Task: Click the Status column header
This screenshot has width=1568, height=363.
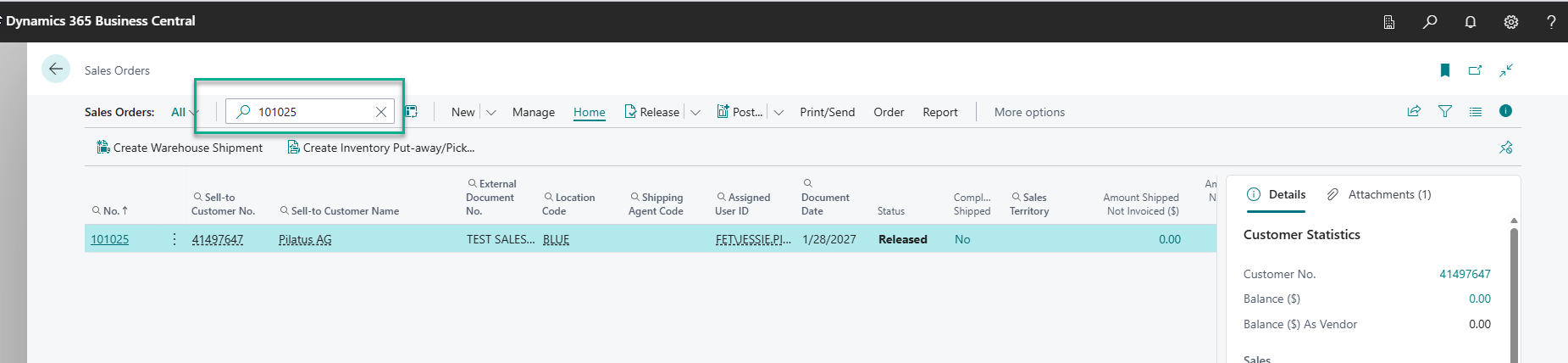Action: click(x=891, y=210)
